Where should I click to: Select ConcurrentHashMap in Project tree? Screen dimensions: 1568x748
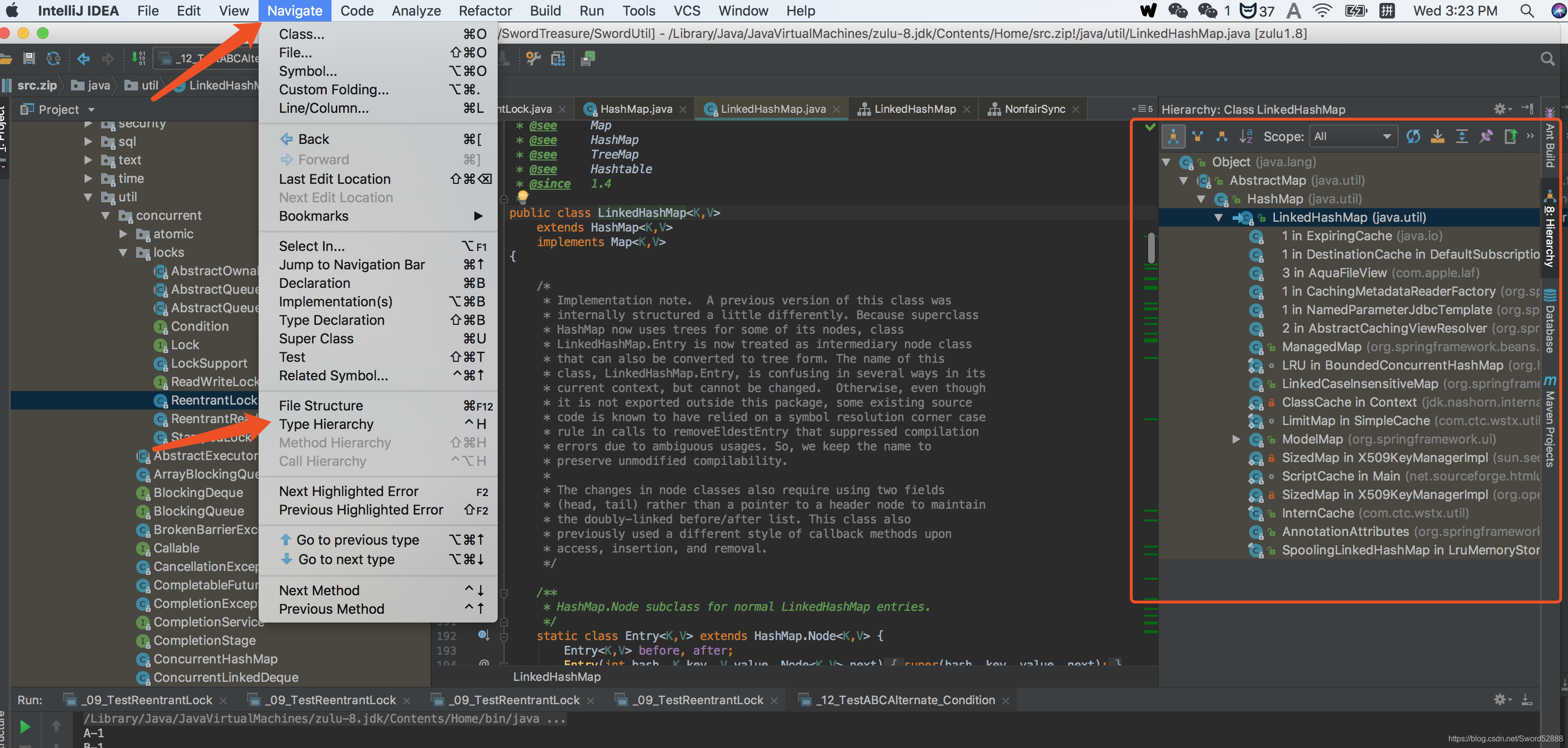[x=207, y=659]
